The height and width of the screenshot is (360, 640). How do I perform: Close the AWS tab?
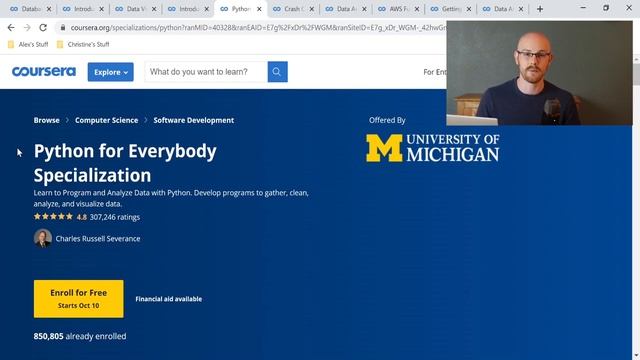coord(417,9)
